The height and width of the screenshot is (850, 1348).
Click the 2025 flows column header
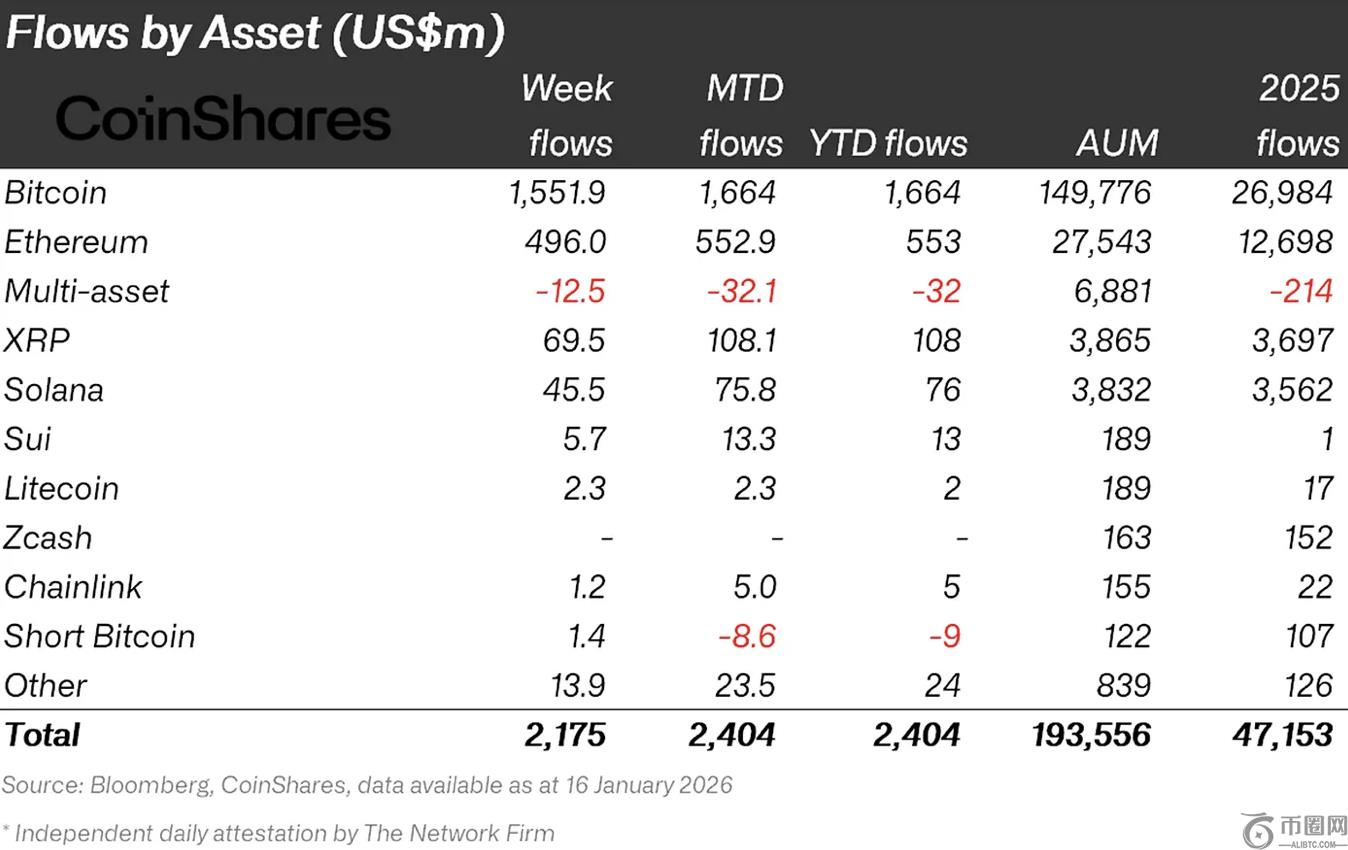pyautogui.click(x=1297, y=115)
